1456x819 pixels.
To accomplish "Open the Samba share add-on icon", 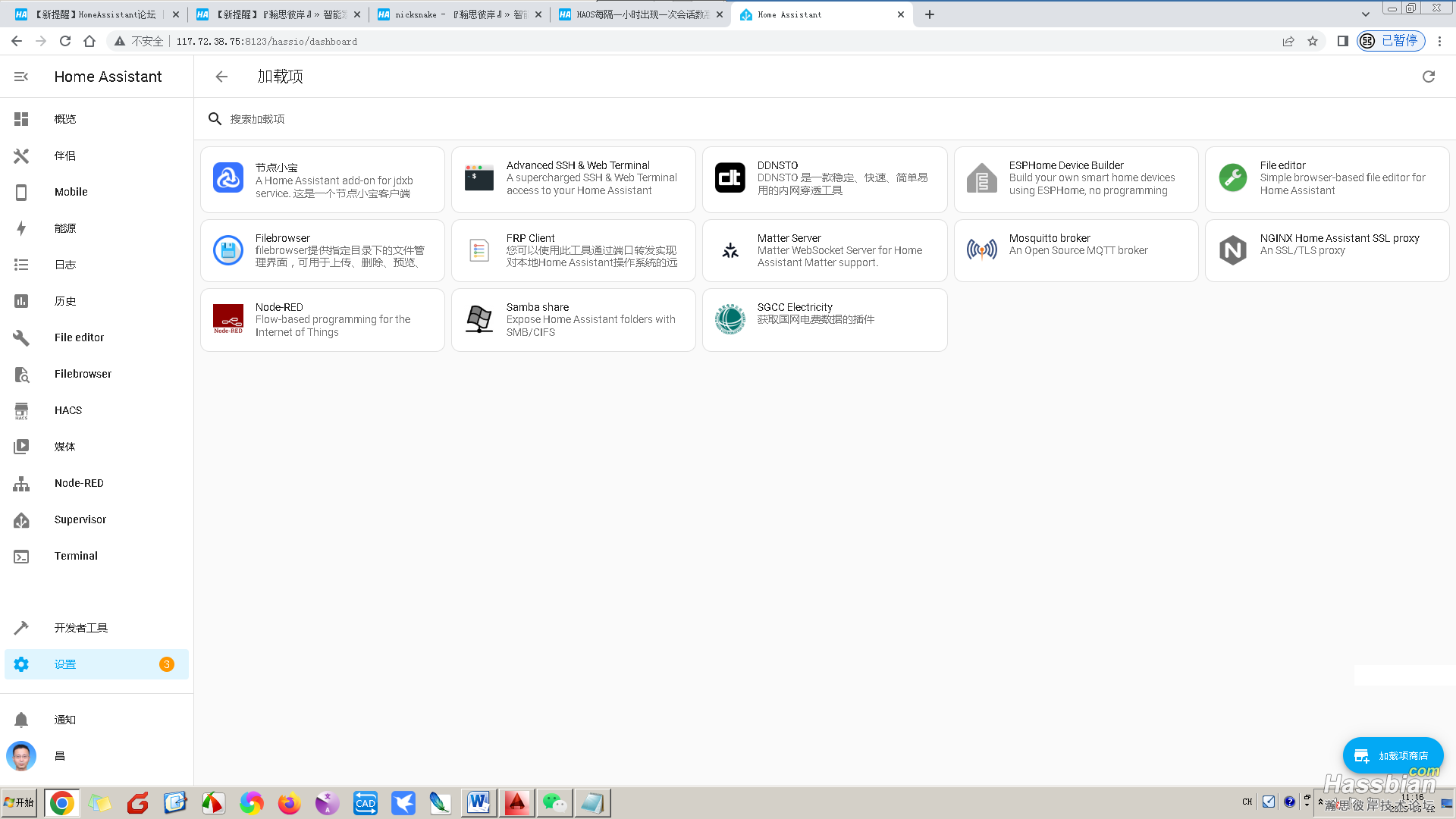I will point(479,319).
